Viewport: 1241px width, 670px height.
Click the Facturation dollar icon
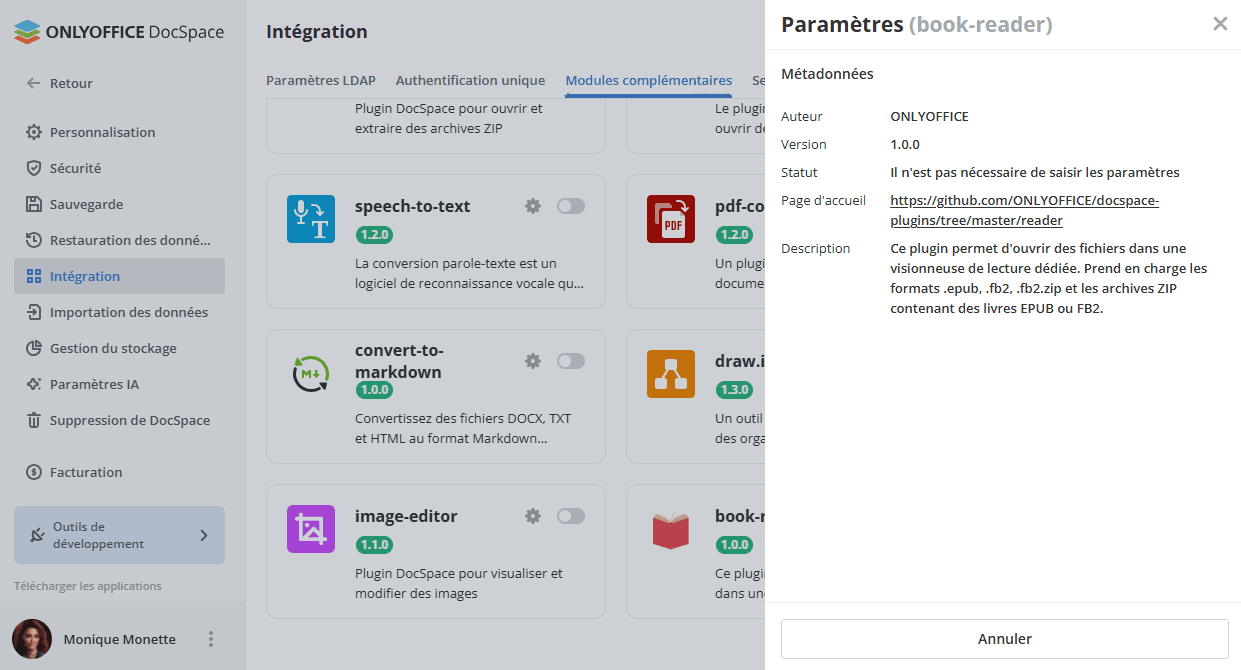[34, 472]
